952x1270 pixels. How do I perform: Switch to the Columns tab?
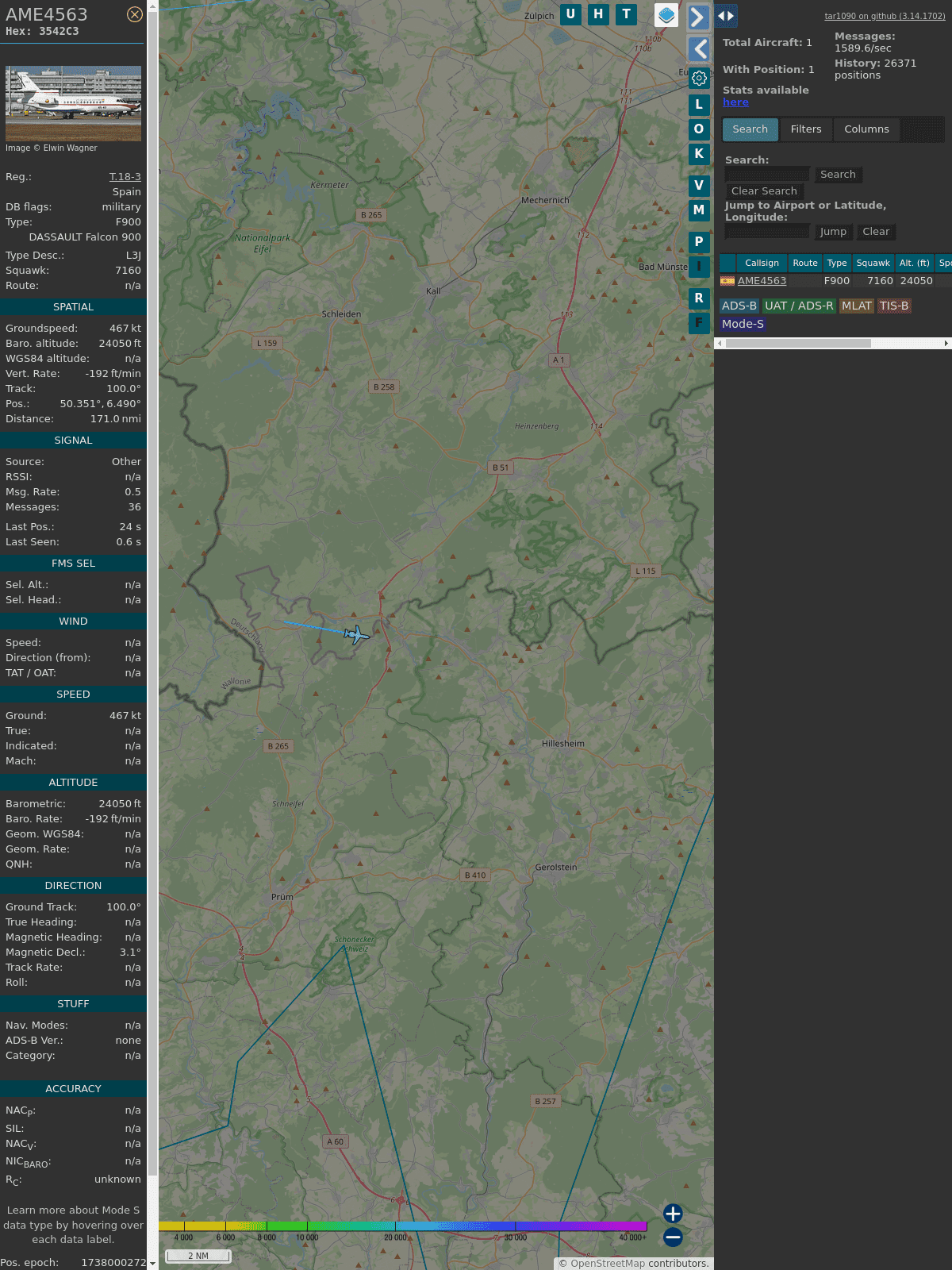[866, 129]
